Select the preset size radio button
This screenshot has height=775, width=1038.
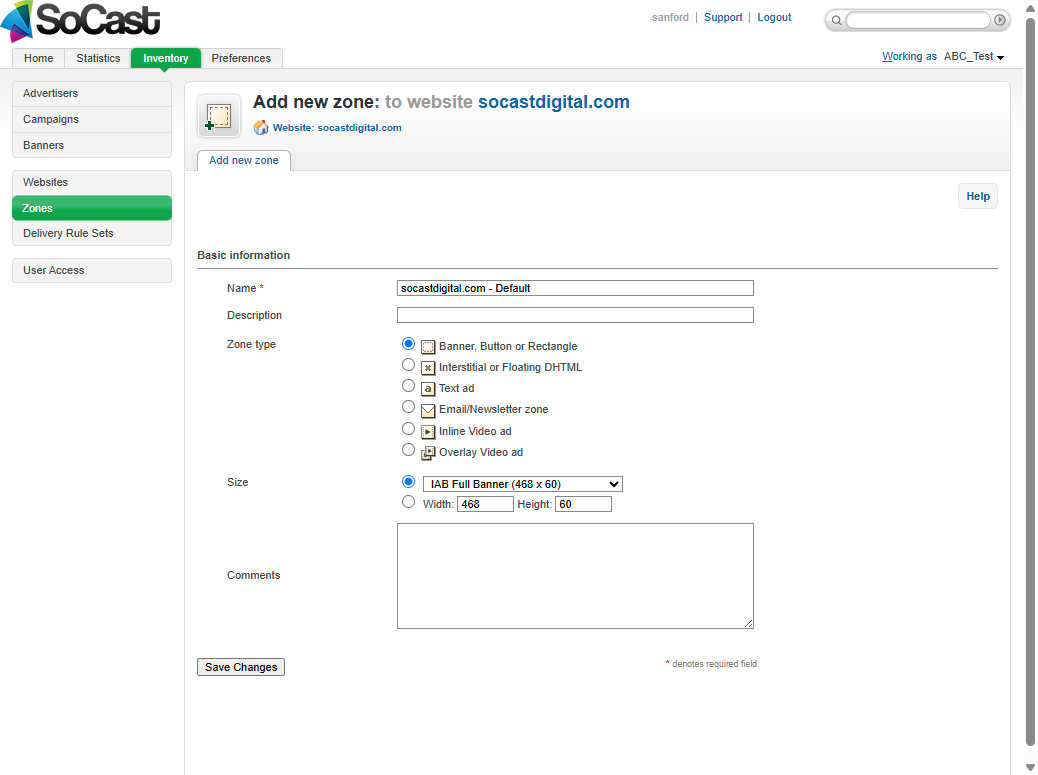(408, 482)
